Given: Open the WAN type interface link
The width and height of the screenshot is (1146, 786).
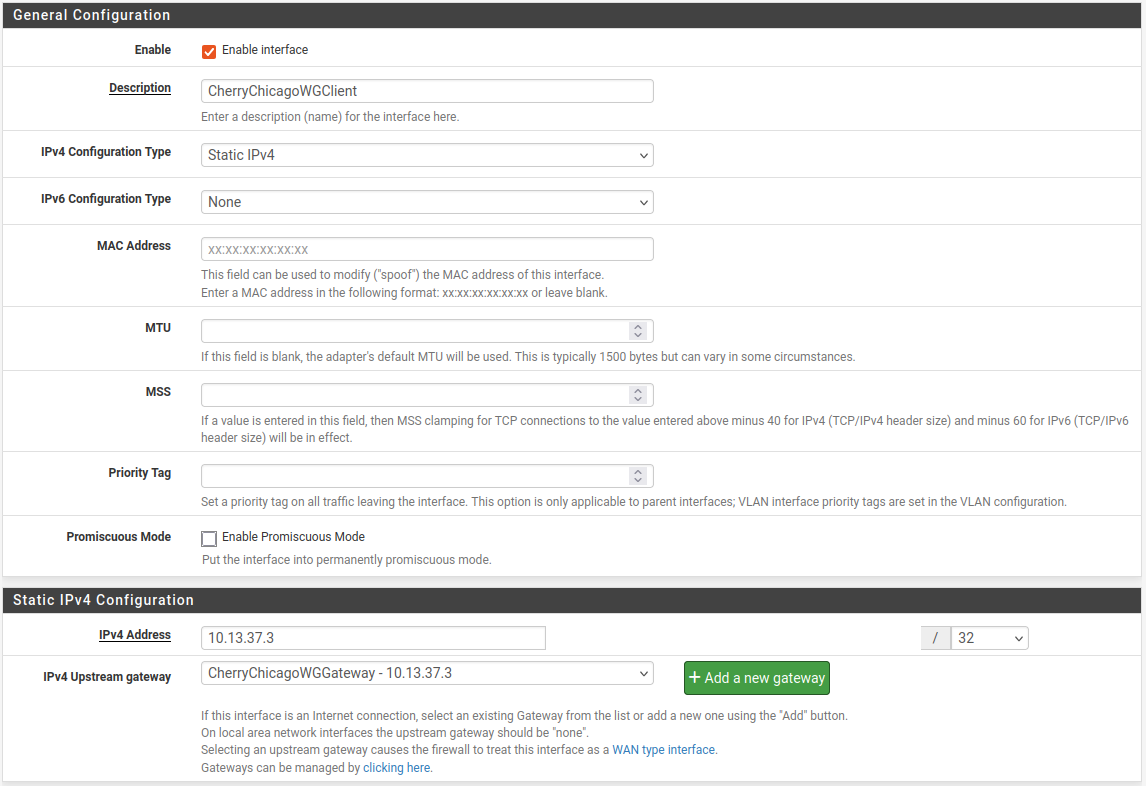Looking at the screenshot, I should coord(664,749).
